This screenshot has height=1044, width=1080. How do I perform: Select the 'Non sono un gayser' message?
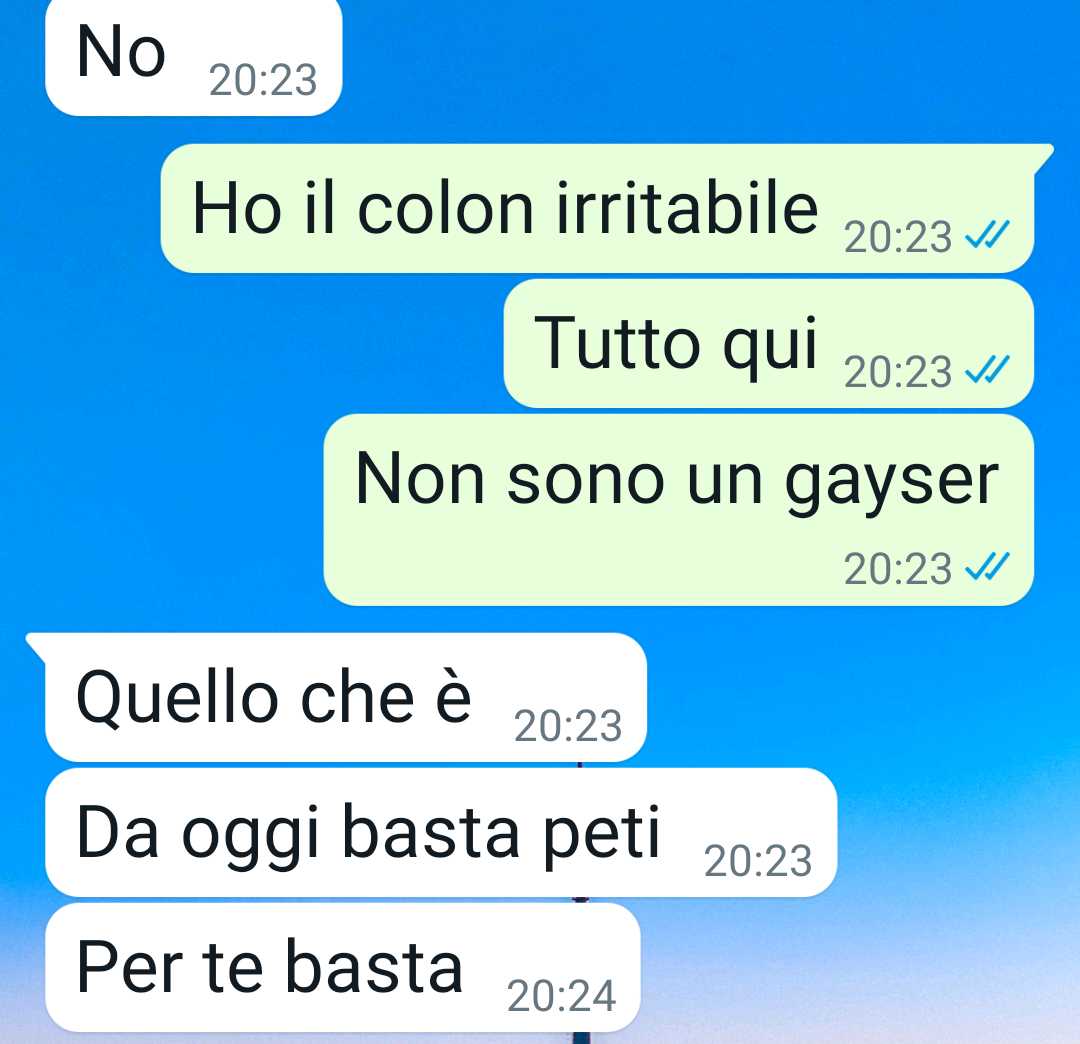pyautogui.click(x=678, y=510)
